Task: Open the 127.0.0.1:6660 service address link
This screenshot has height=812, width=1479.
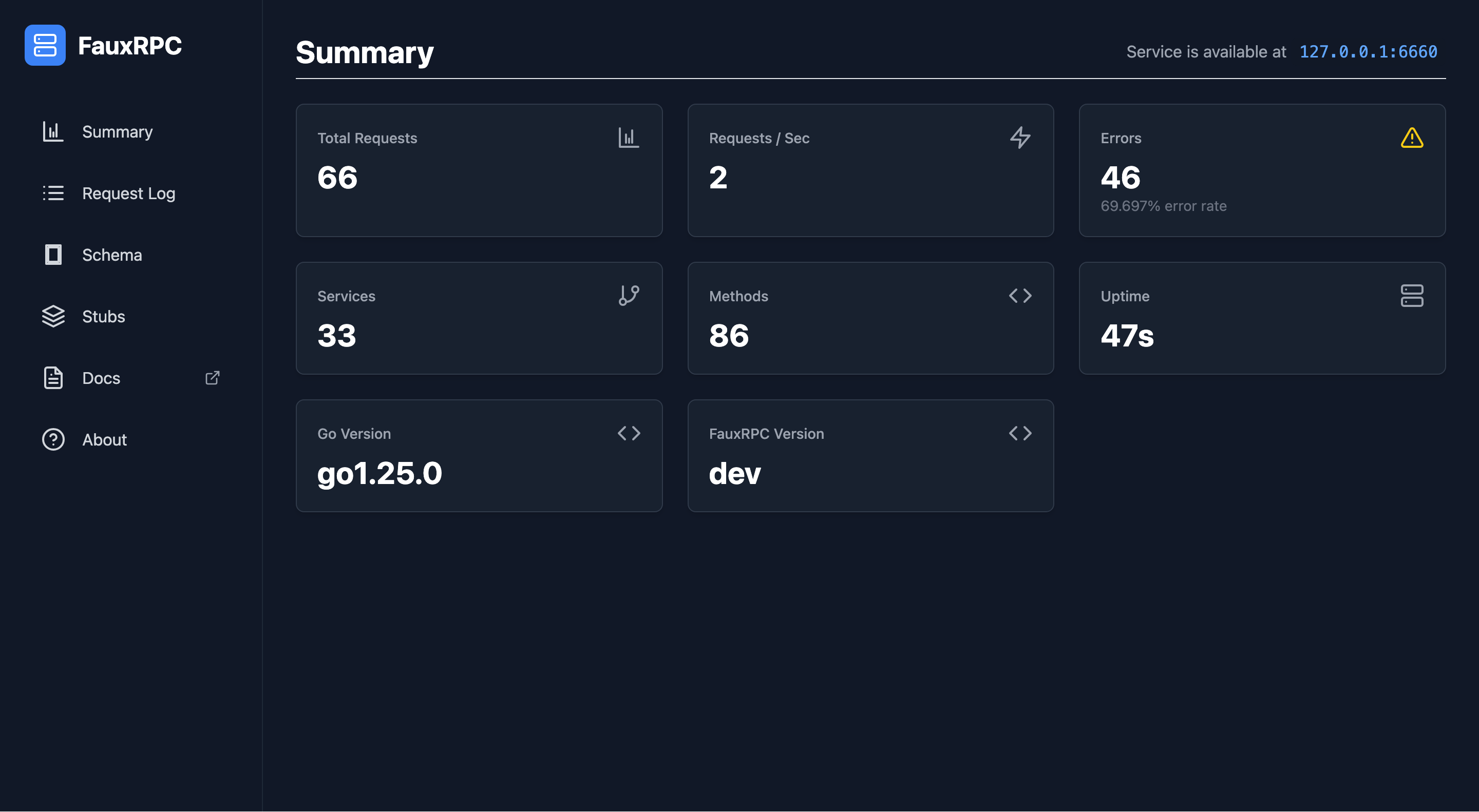Action: [1369, 52]
